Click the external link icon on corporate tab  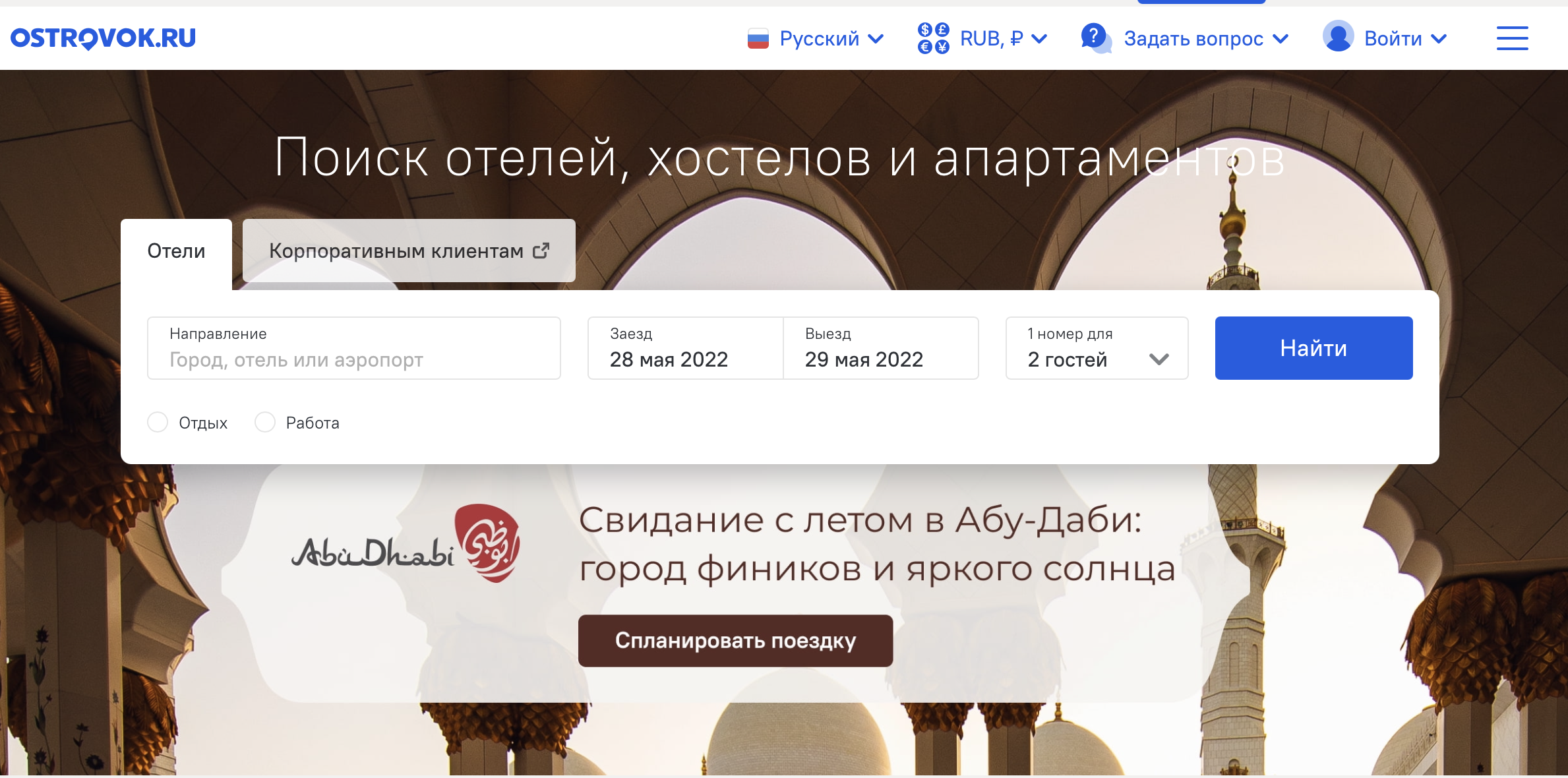[x=541, y=251]
